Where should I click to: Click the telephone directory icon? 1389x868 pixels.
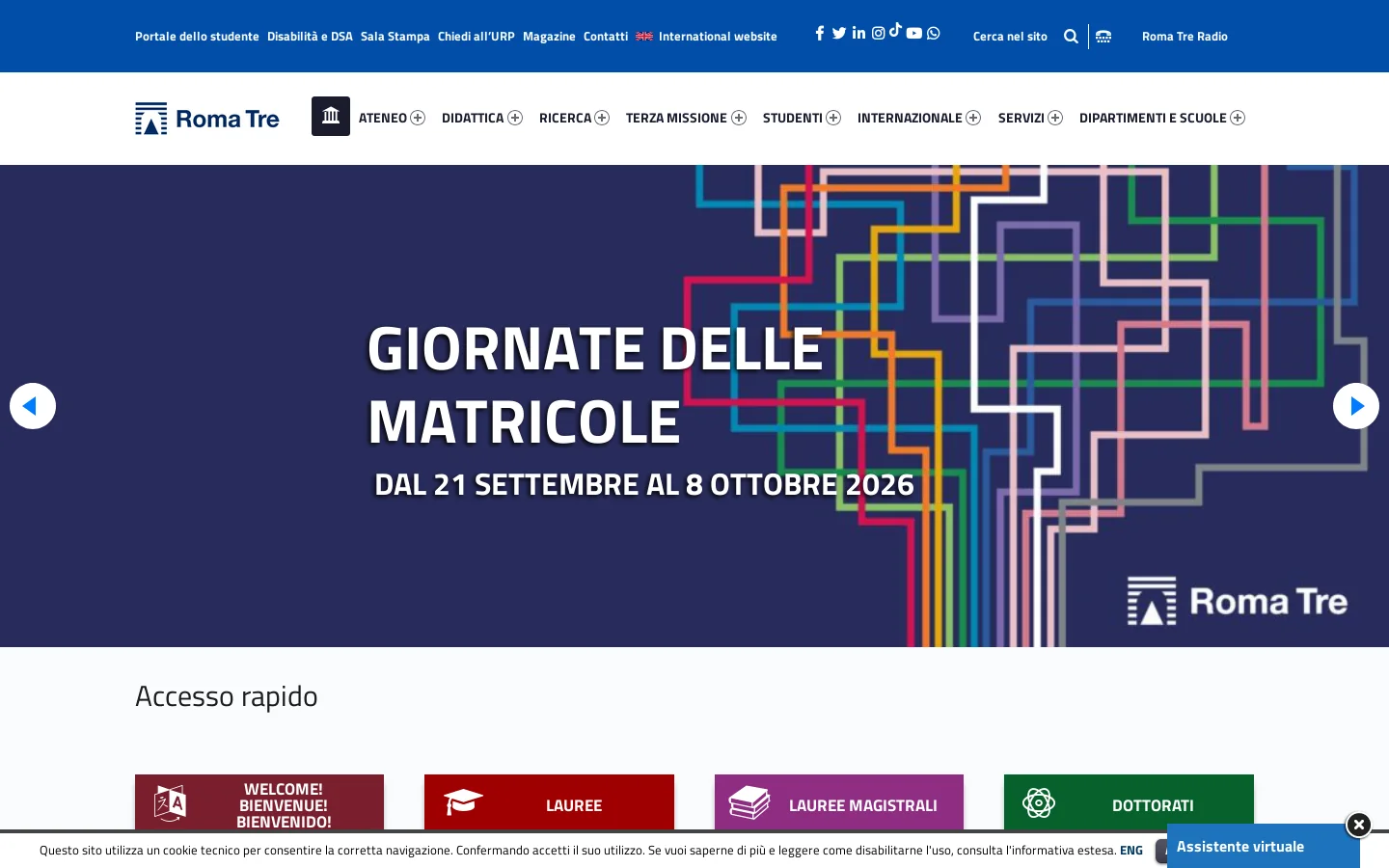point(1103,37)
